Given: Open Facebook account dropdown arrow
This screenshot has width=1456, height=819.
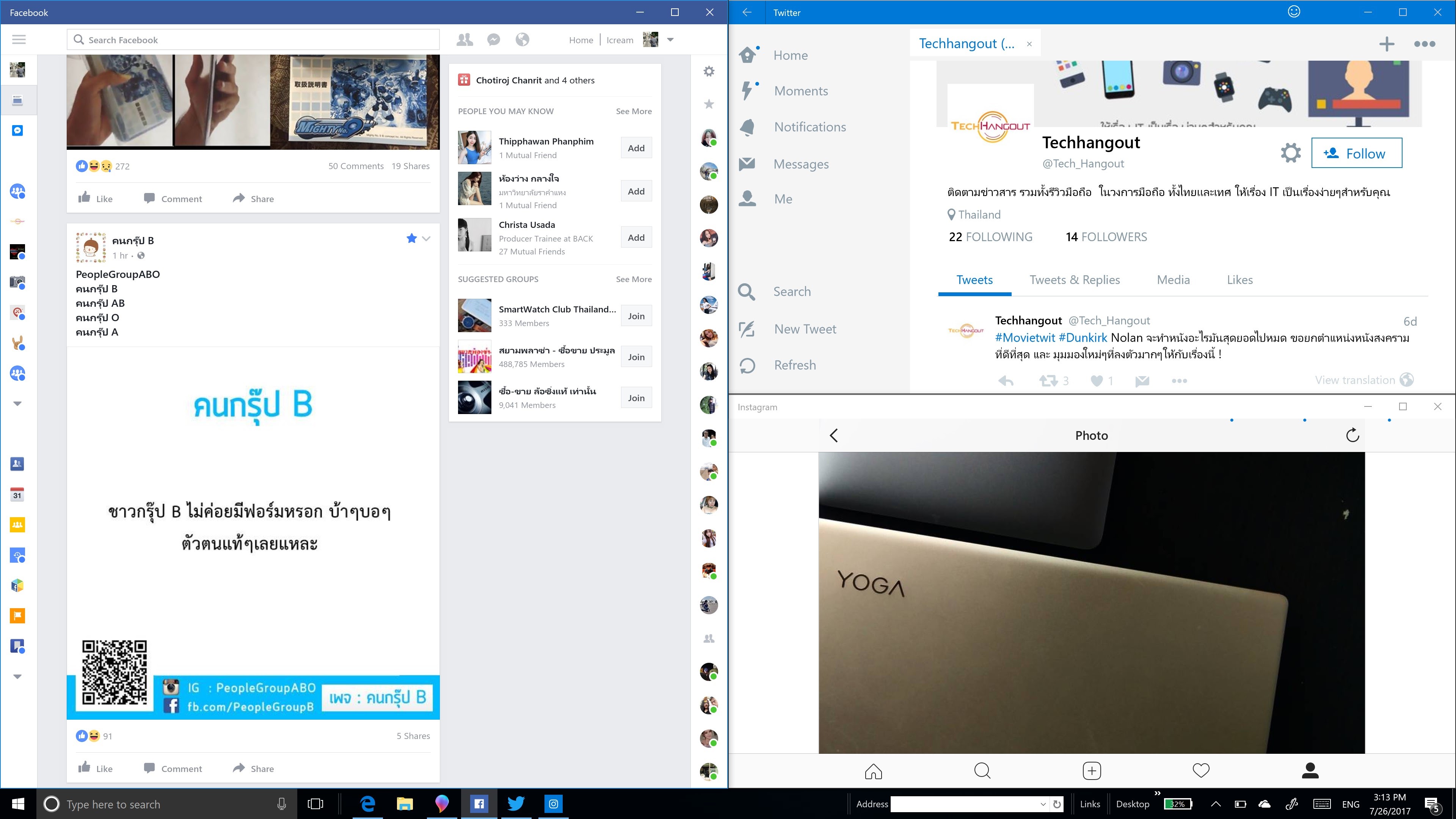Looking at the screenshot, I should pos(670,39).
